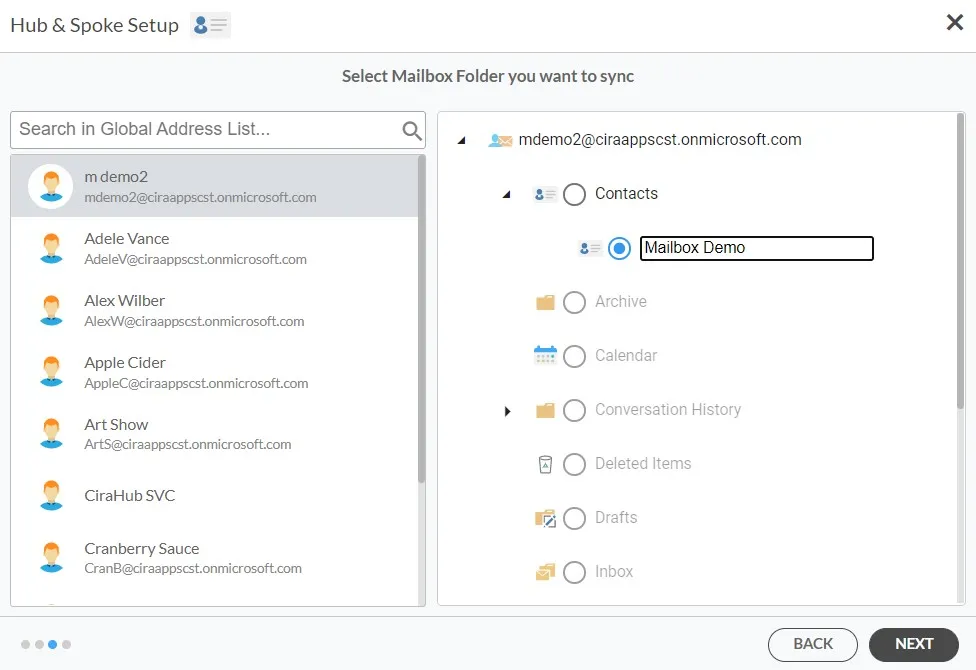
Task: Close the Hub & Spoke Setup dialog
Action: [x=955, y=22]
